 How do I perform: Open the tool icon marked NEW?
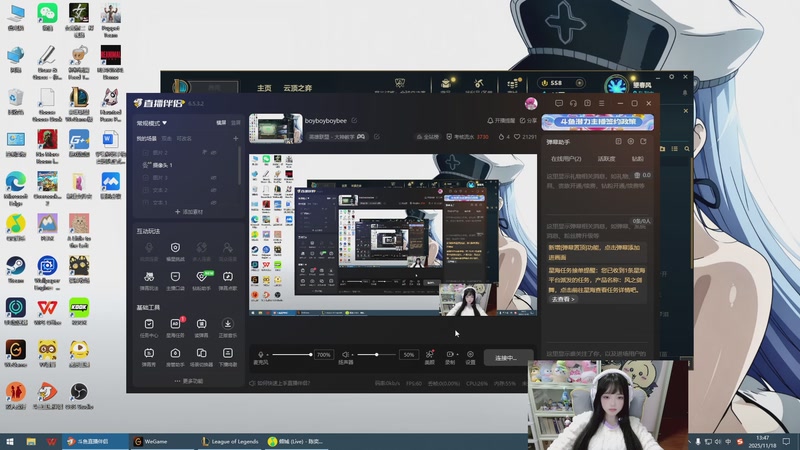202,277
